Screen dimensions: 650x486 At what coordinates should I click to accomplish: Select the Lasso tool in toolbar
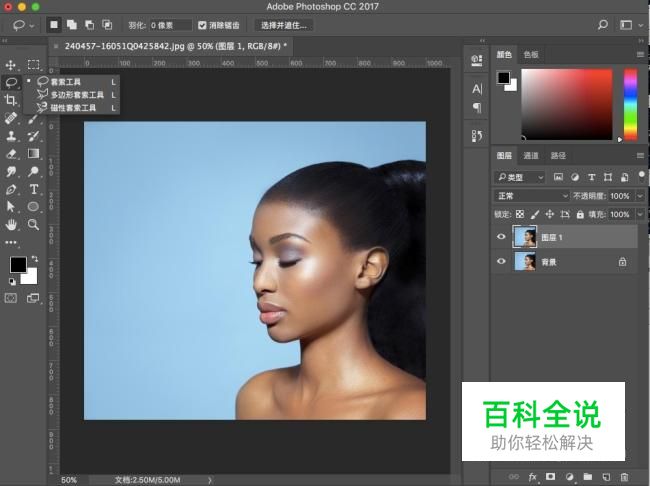11,82
